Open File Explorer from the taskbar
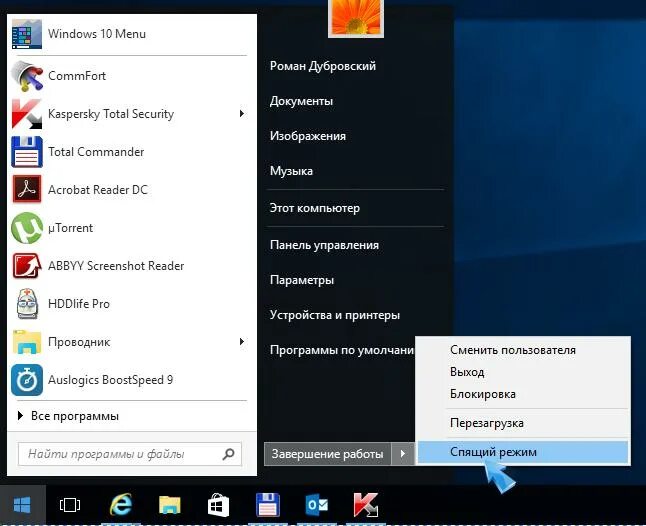The image size is (646, 526). coord(170,505)
